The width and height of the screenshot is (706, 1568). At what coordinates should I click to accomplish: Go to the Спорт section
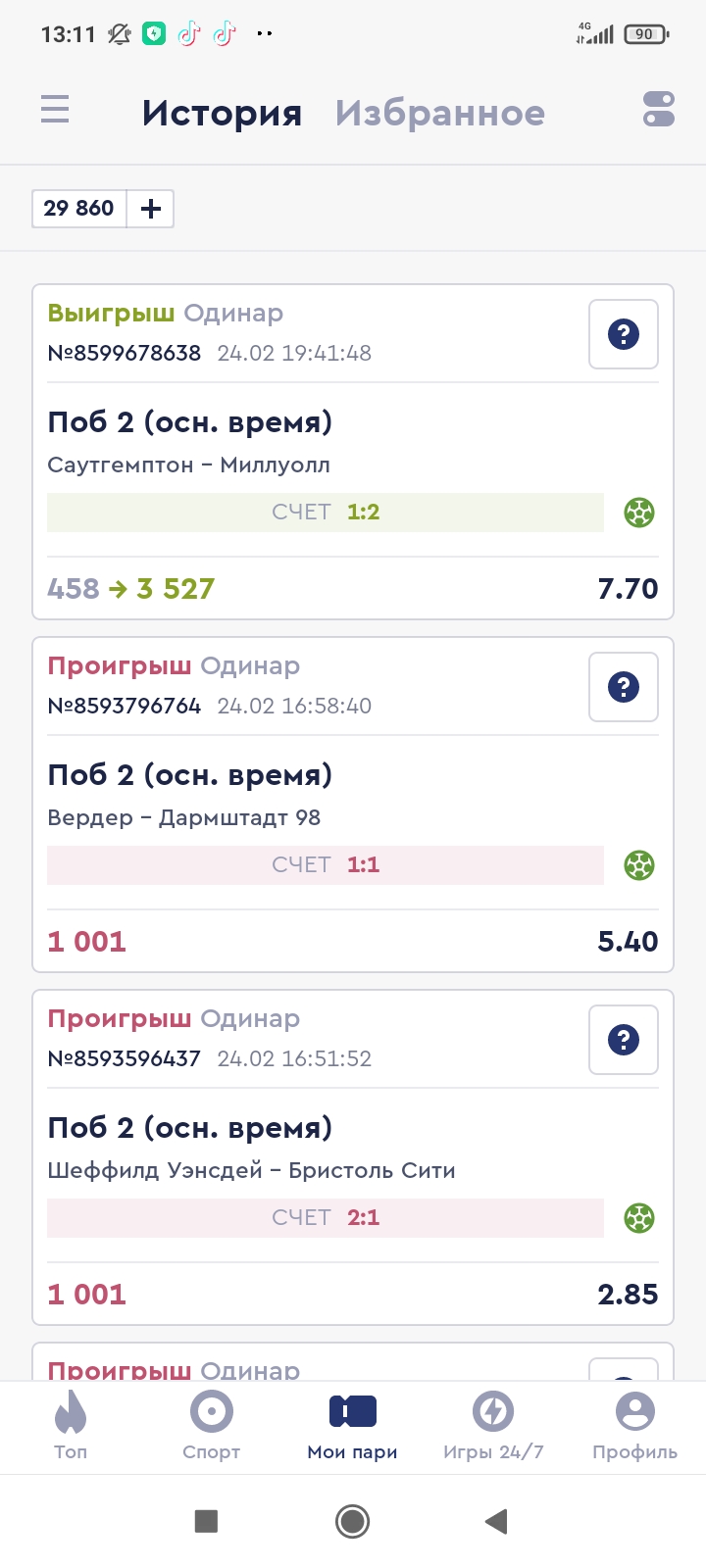(x=211, y=1426)
